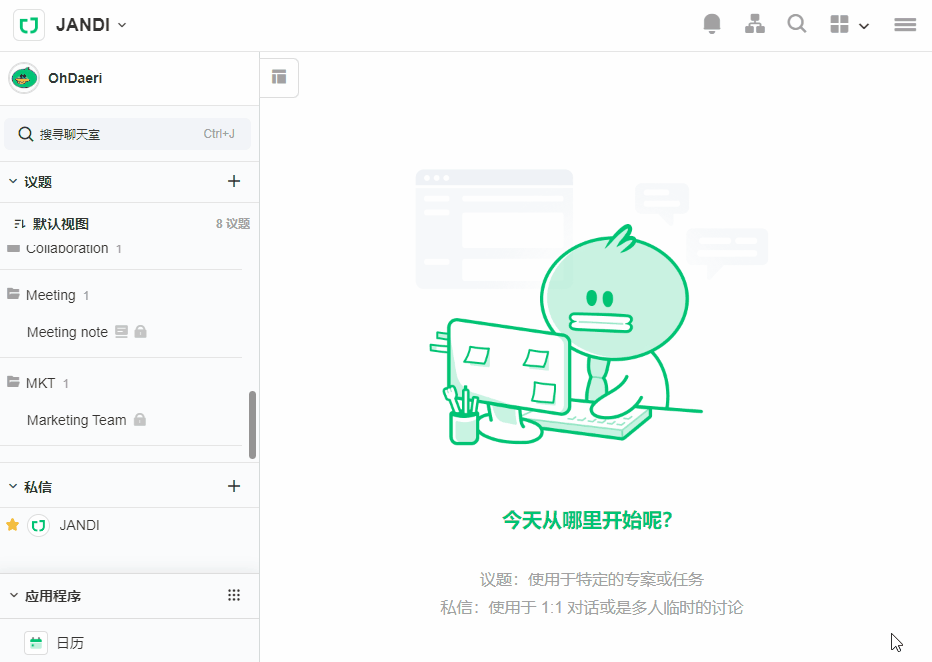This screenshot has height=662, width=932.
Task: Toggle the sidebar panel layout icon
Action: [279, 77]
